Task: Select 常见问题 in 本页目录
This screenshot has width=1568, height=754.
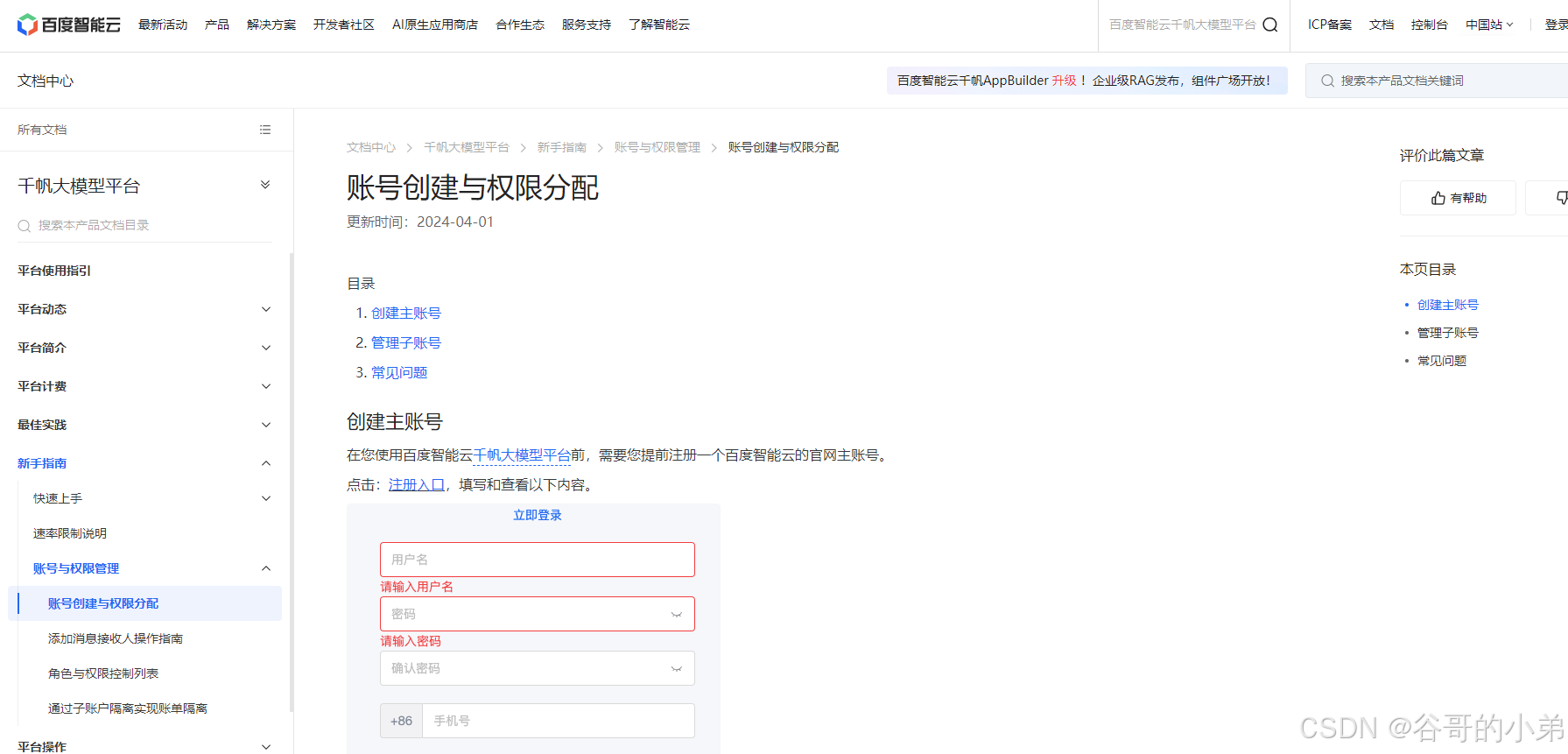Action: tap(1442, 361)
